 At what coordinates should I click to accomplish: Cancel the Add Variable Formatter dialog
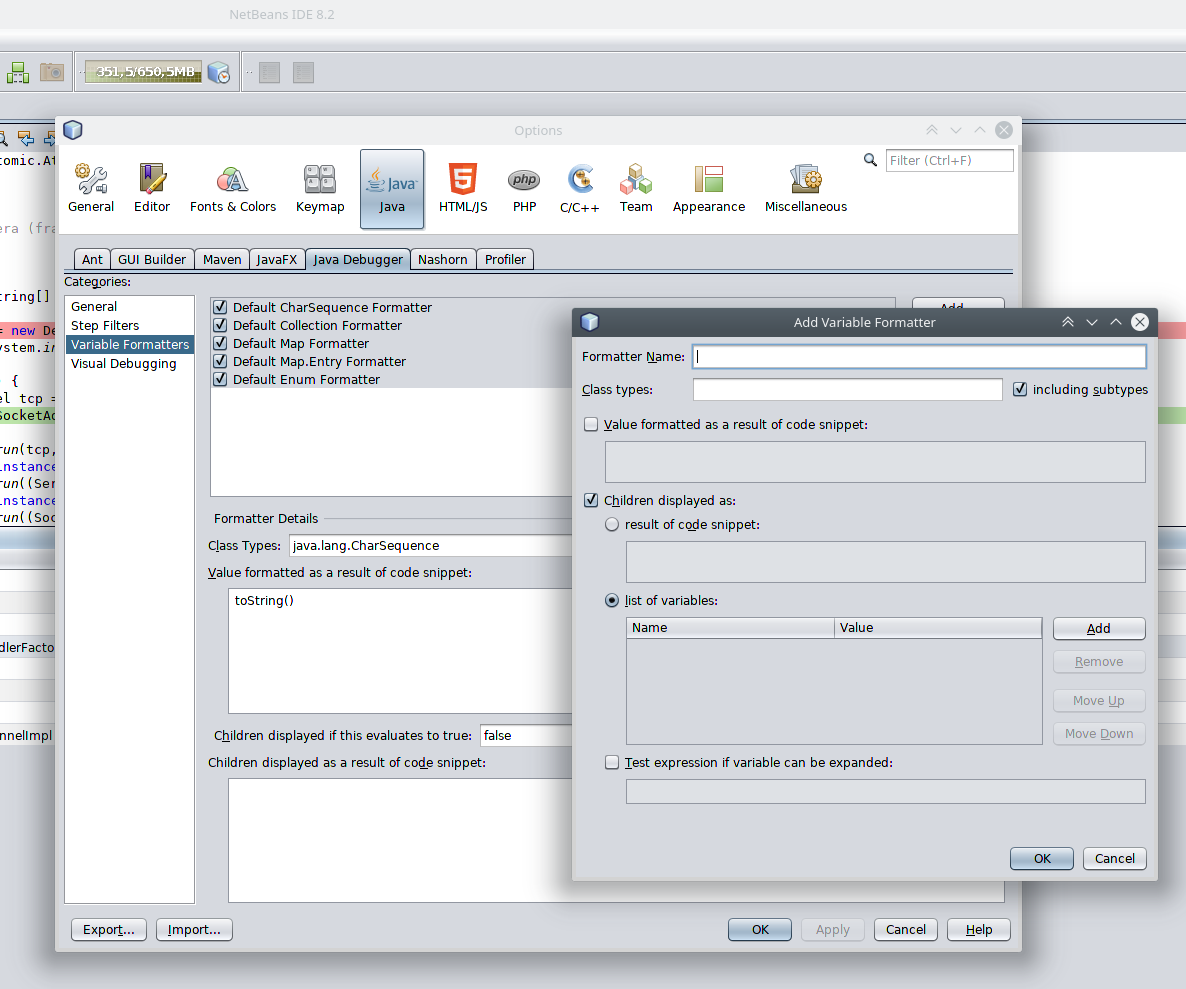(1115, 858)
